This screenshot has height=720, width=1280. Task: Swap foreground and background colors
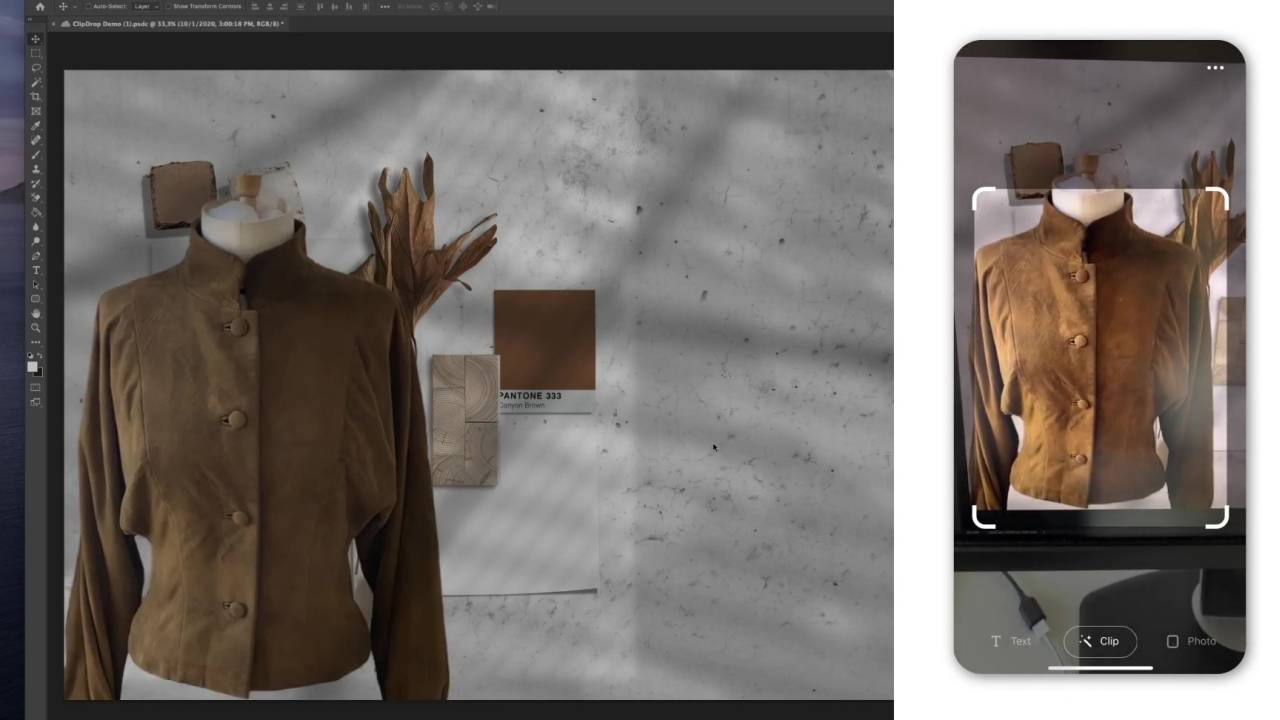click(x=39, y=355)
